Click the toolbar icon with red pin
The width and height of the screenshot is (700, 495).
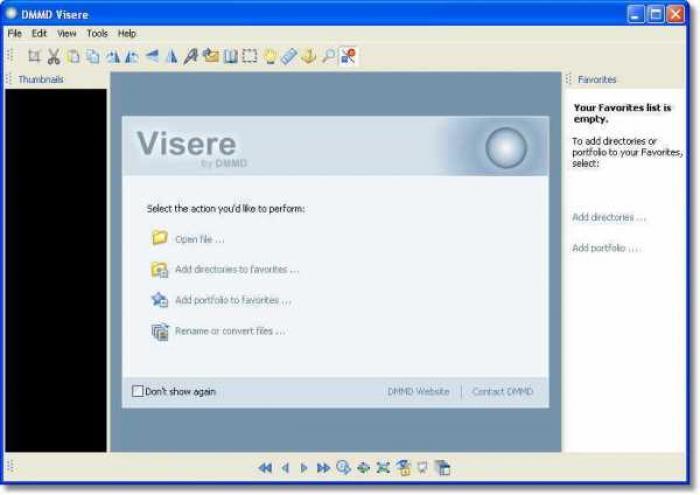coord(348,56)
